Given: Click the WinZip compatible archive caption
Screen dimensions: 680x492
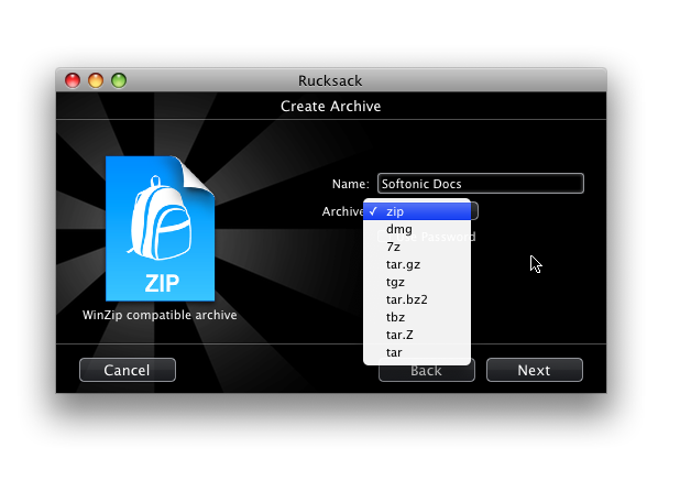Looking at the screenshot, I should coord(160,315).
